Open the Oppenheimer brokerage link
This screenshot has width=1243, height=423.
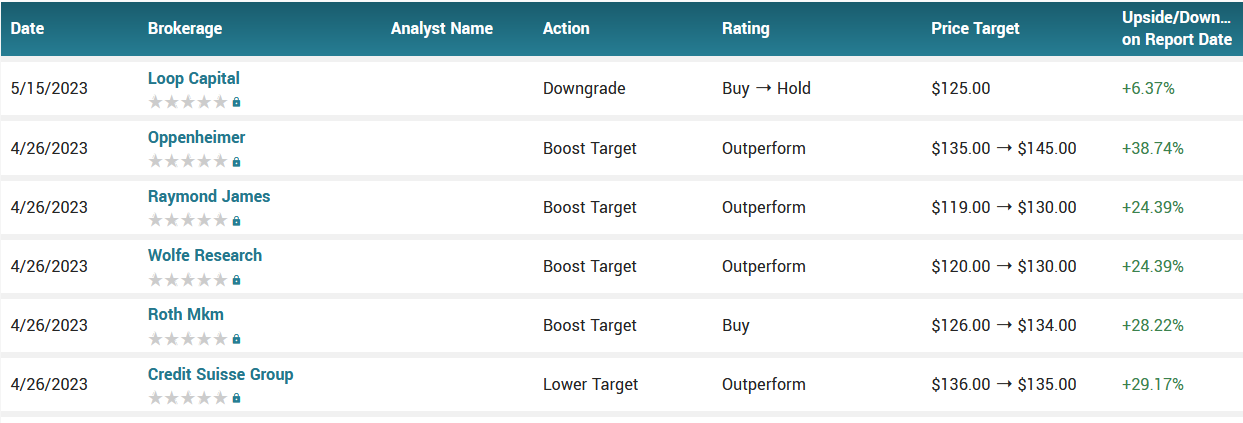coord(196,137)
